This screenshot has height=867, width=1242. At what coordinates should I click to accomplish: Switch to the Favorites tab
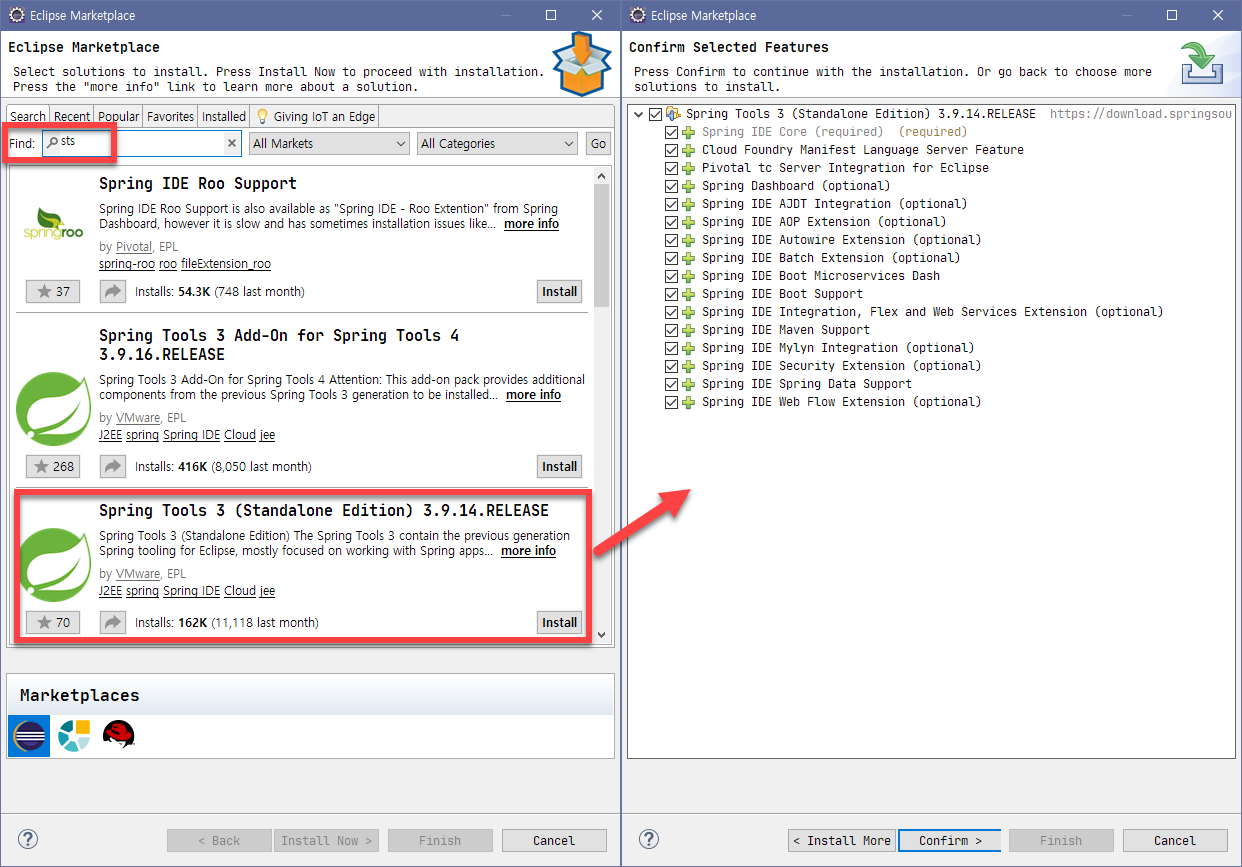pyautogui.click(x=171, y=116)
